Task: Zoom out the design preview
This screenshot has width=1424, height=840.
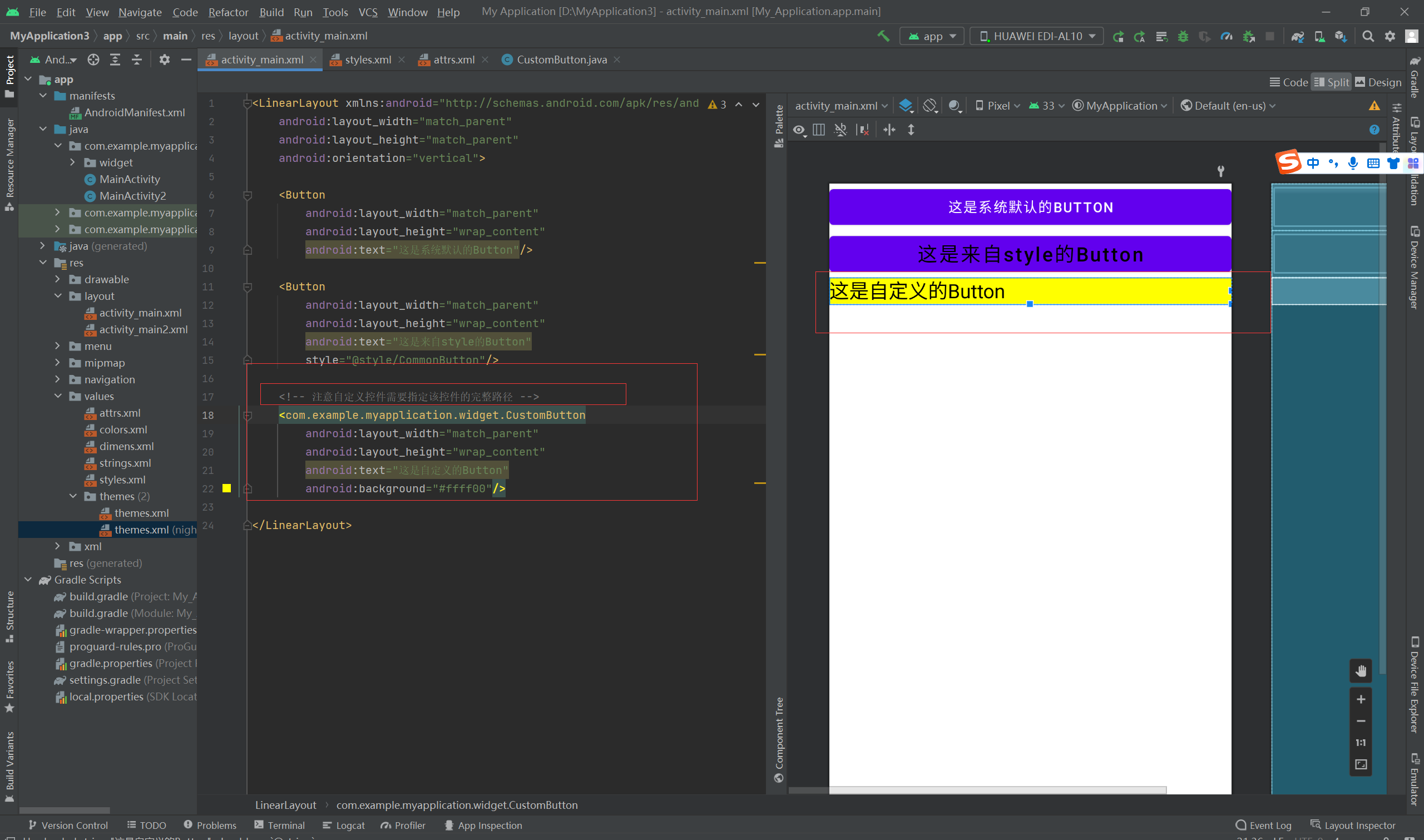Action: pyautogui.click(x=1361, y=721)
